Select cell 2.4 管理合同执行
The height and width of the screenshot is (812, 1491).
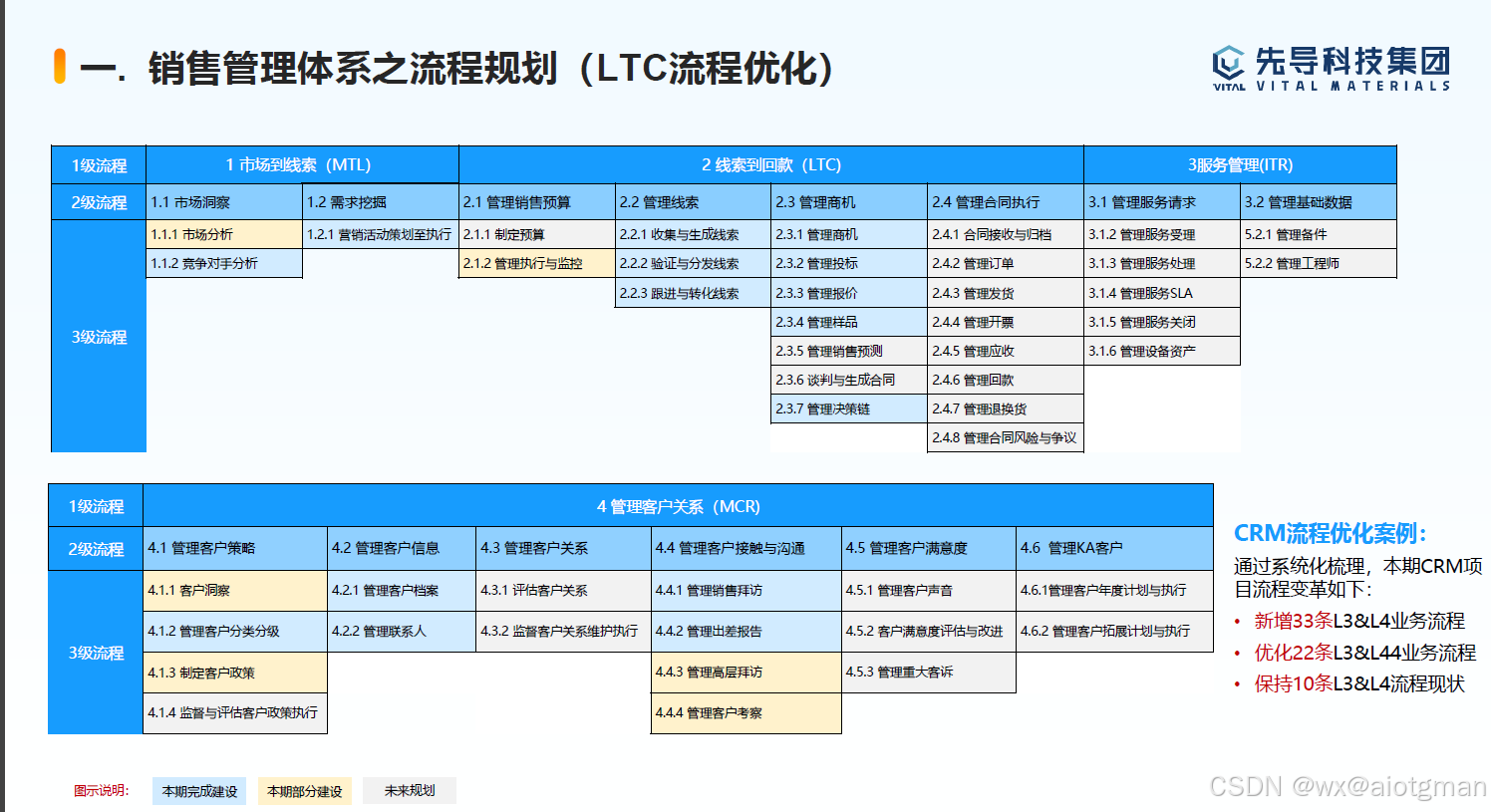[x=1006, y=202]
